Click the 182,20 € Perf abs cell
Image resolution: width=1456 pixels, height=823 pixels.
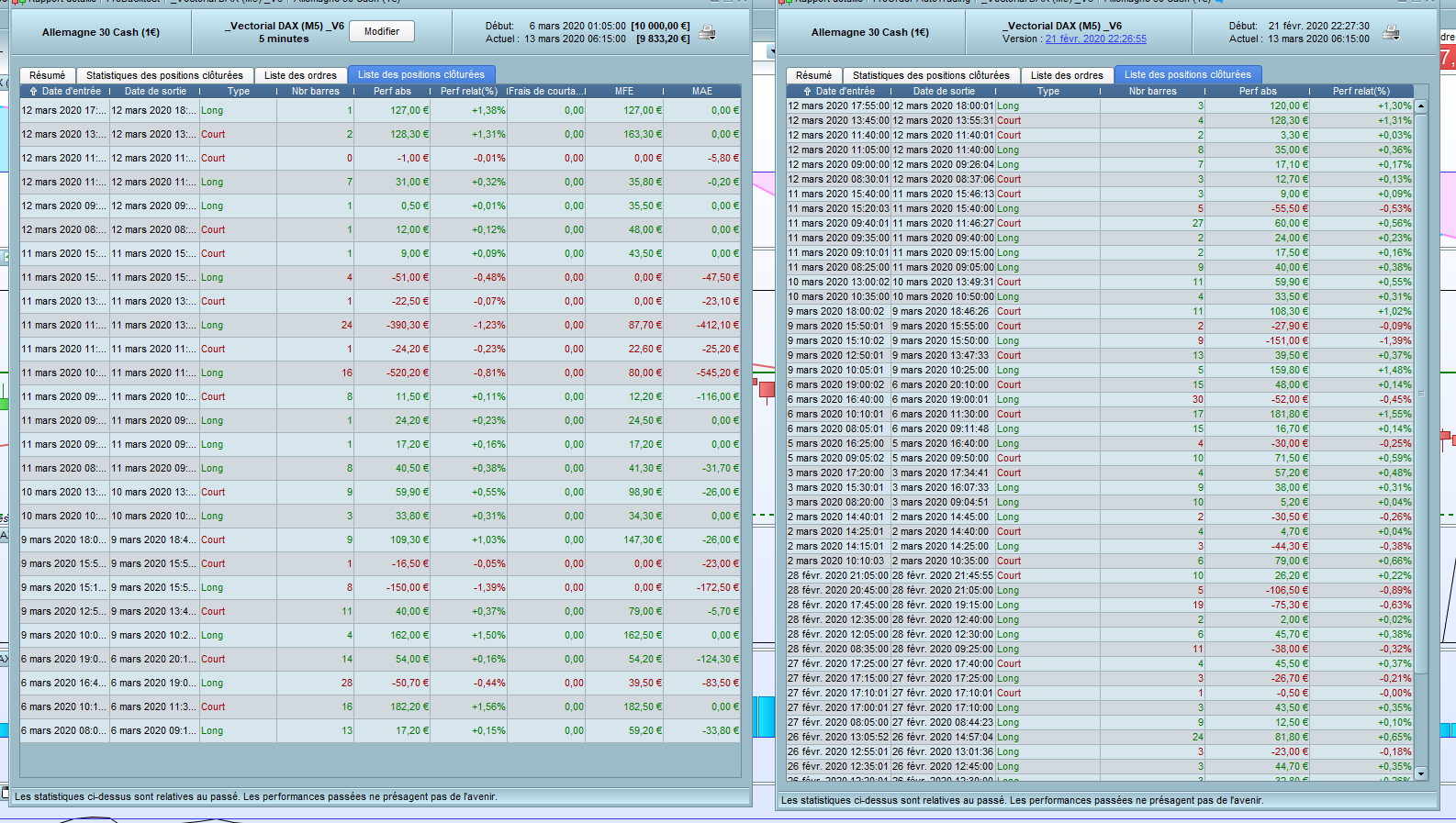392,706
